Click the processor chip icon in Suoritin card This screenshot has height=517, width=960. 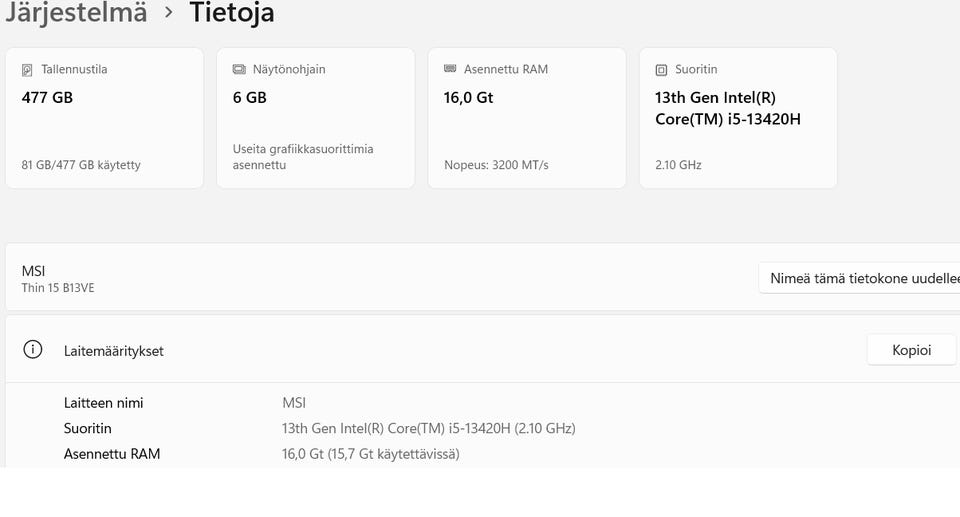pos(661,70)
